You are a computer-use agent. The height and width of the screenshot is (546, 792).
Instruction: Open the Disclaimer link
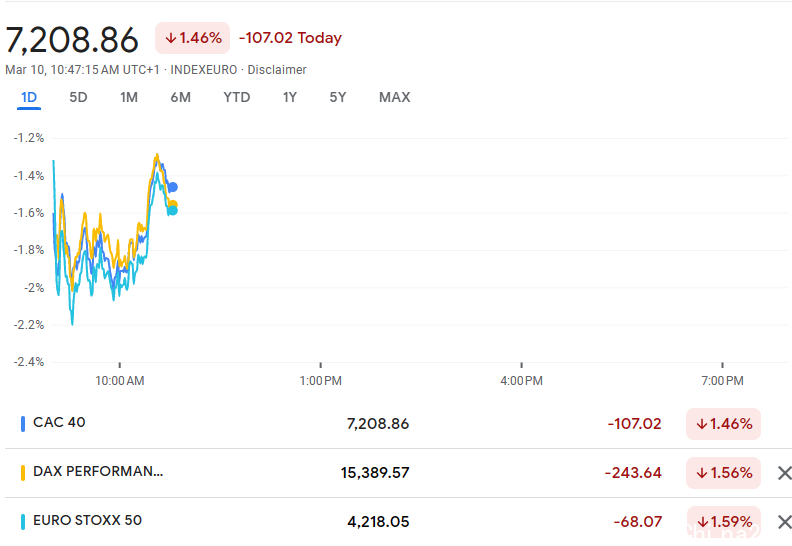[277, 70]
